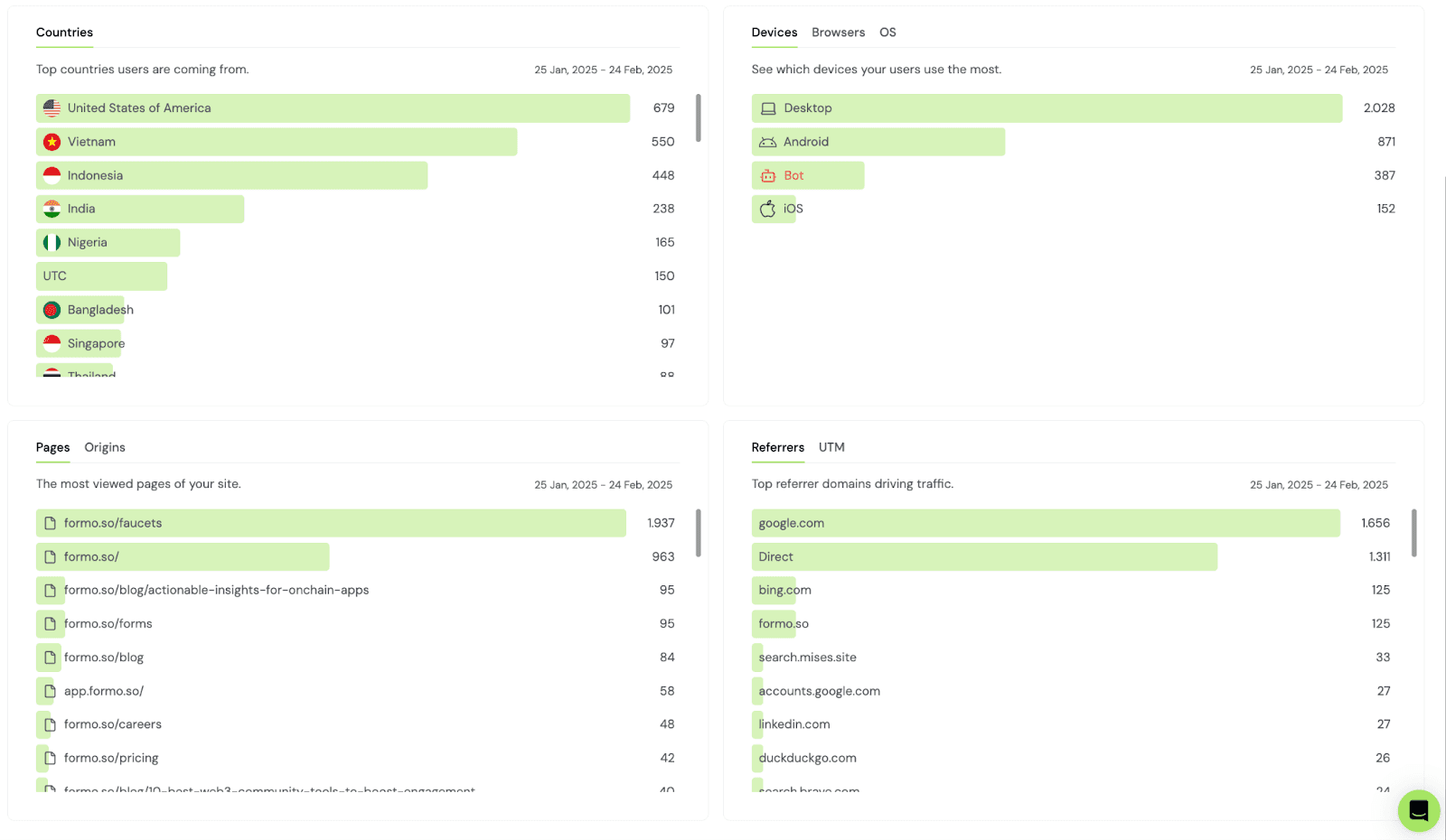Open the formo.so/pricing page row

(x=357, y=758)
